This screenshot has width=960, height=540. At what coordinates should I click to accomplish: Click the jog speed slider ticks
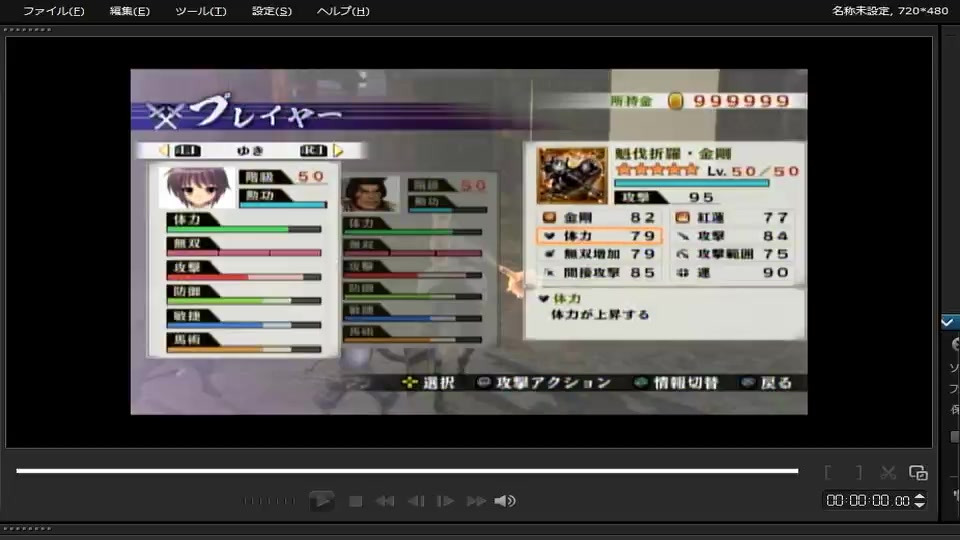[269, 501]
